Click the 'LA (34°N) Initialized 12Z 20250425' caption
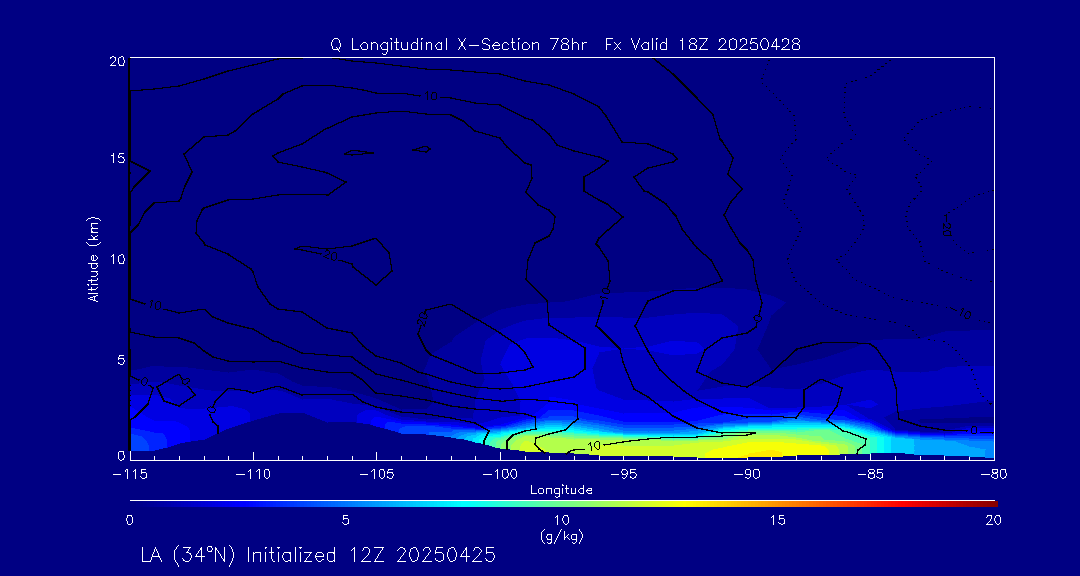 [x=318, y=555]
